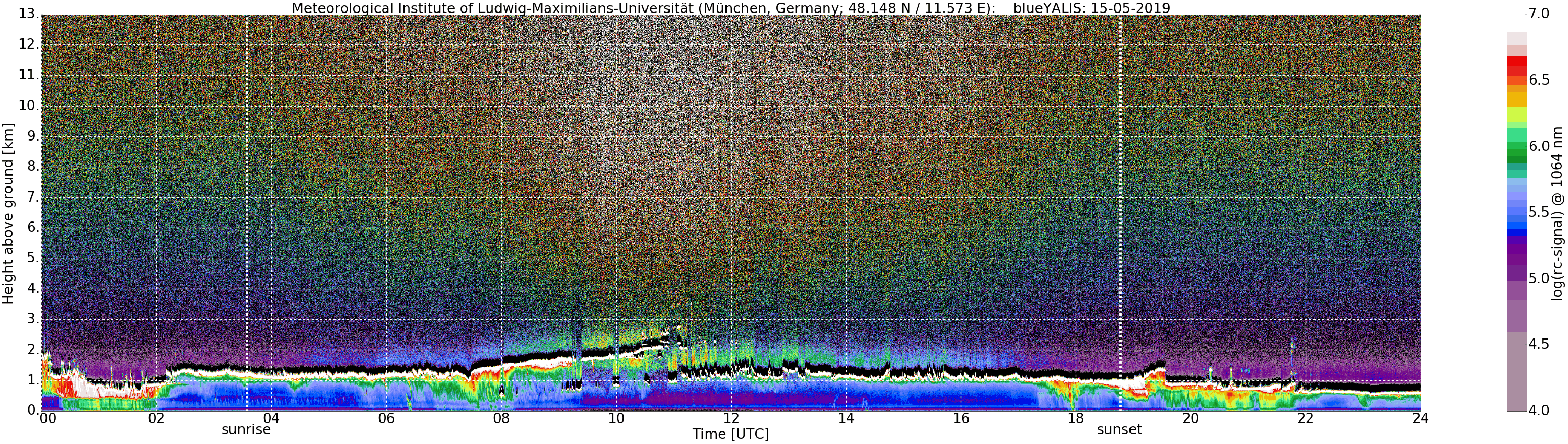Click the '04' tick on the time axis
The height and width of the screenshot is (444, 1568).
pos(271,418)
